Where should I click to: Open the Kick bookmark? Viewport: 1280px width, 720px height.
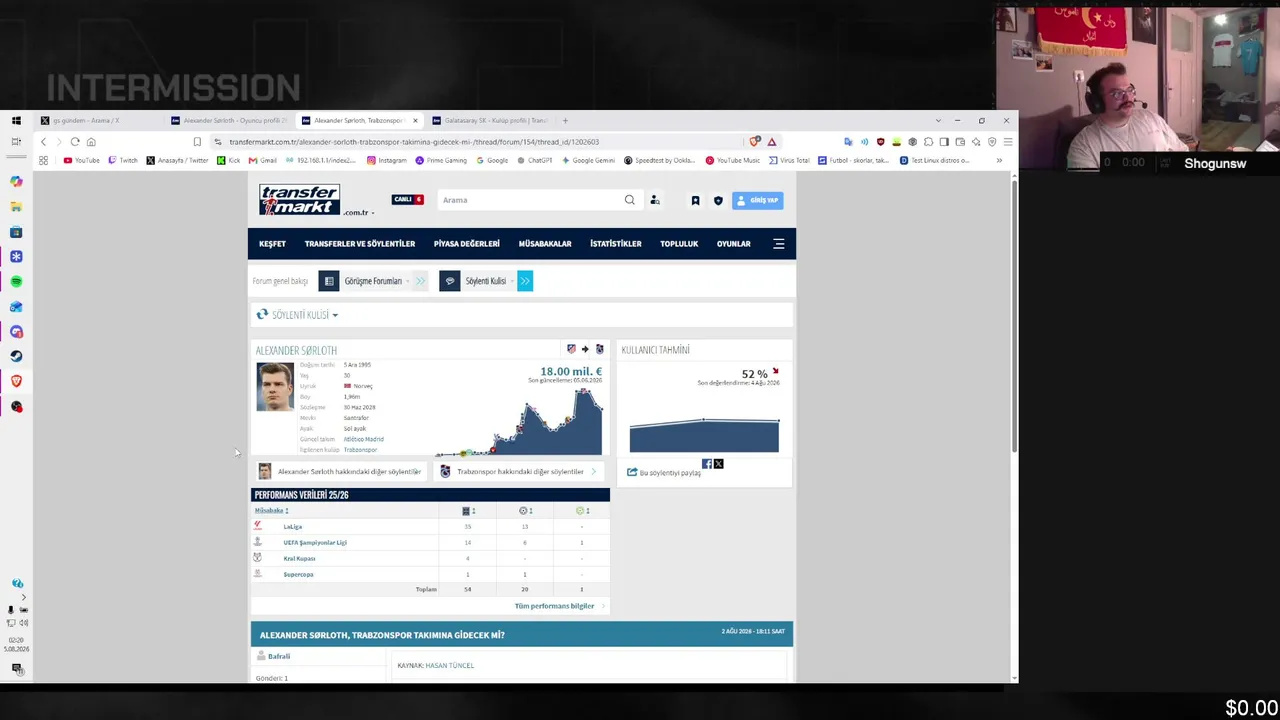[229, 160]
